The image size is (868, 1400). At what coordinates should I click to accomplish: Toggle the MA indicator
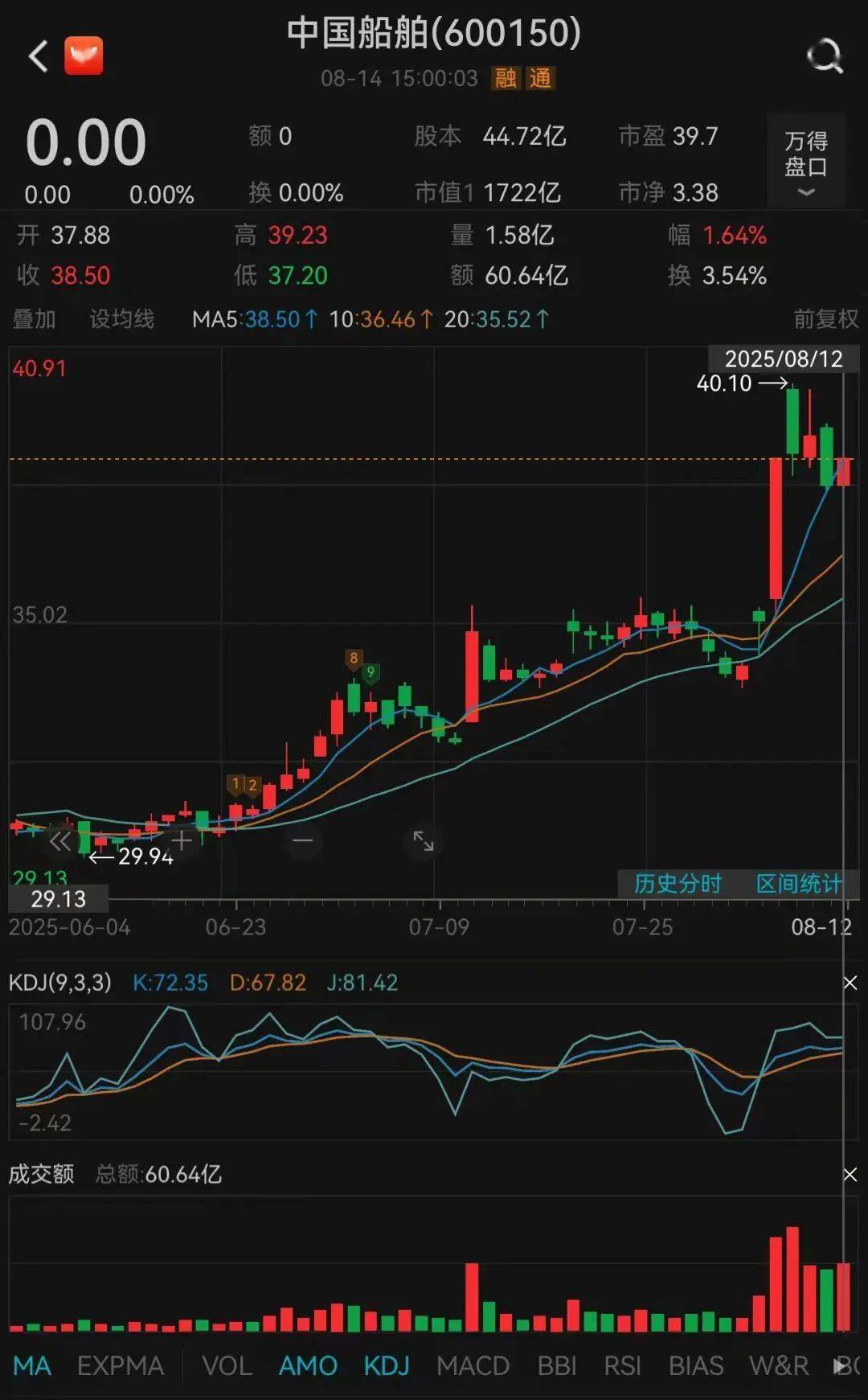32,1365
